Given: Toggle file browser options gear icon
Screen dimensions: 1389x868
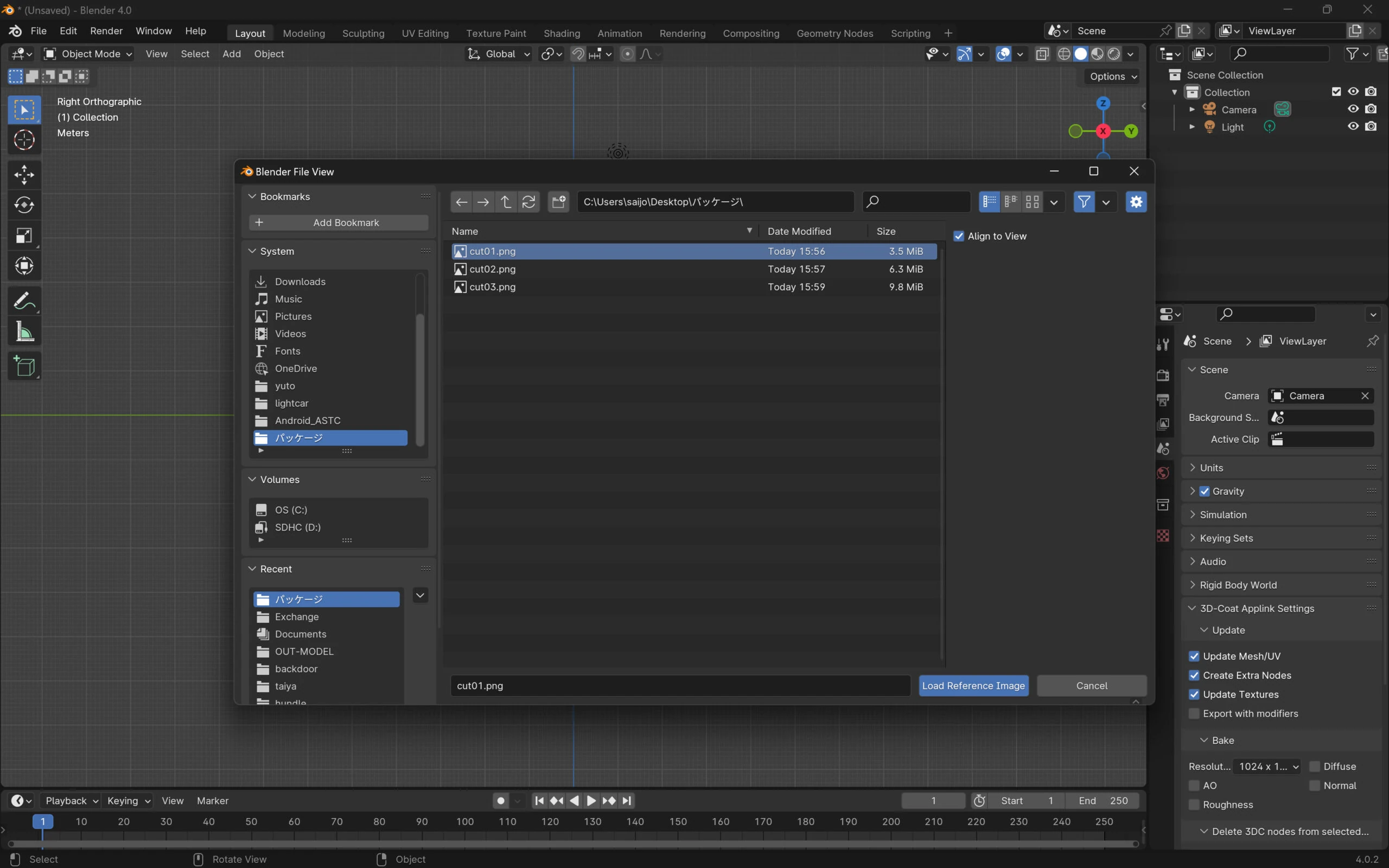Looking at the screenshot, I should (1136, 202).
